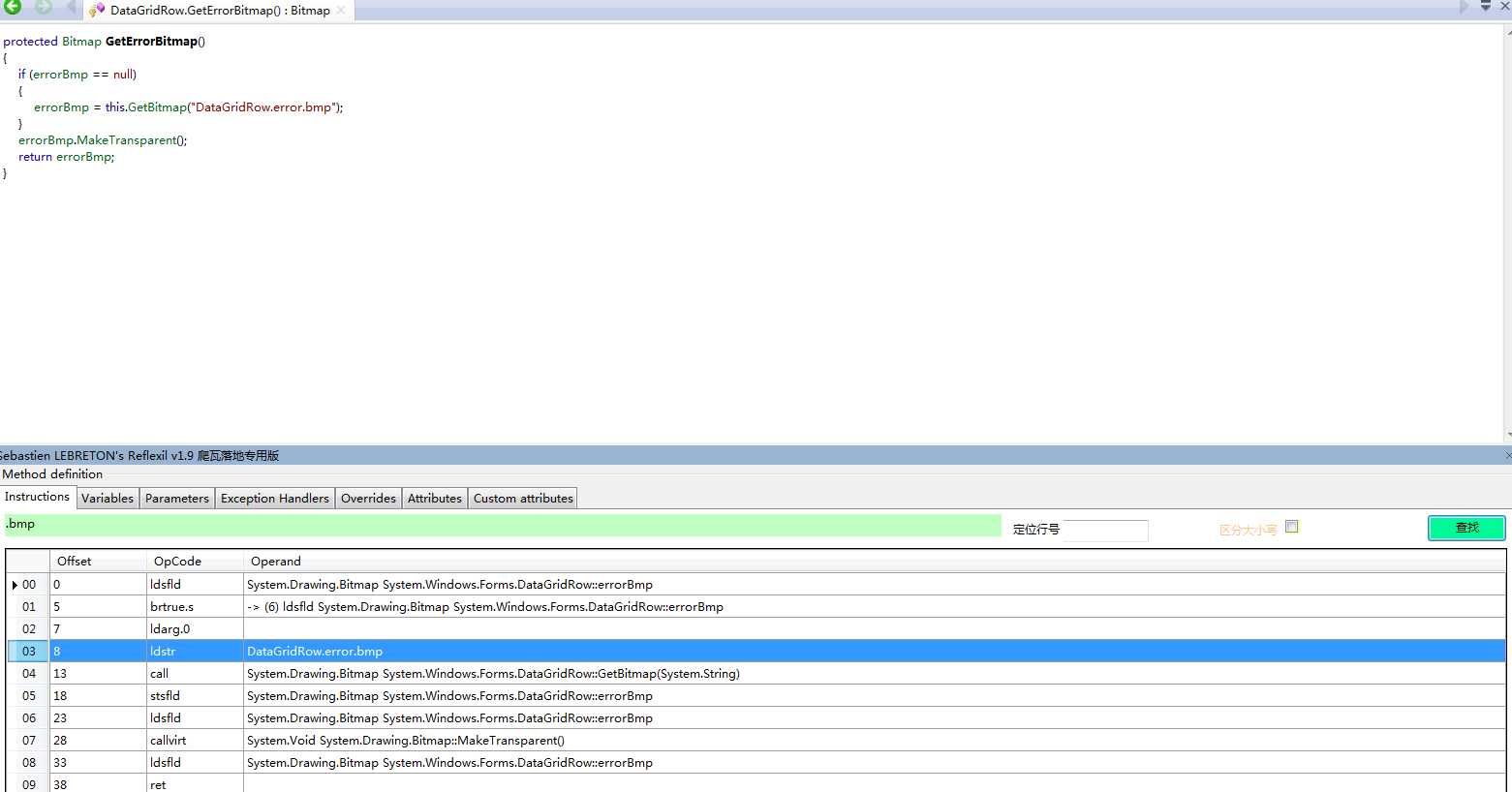Image resolution: width=1512 pixels, height=792 pixels.
Task: Toggle the 区分大小写 case-sensitive checkbox
Action: (1291, 527)
